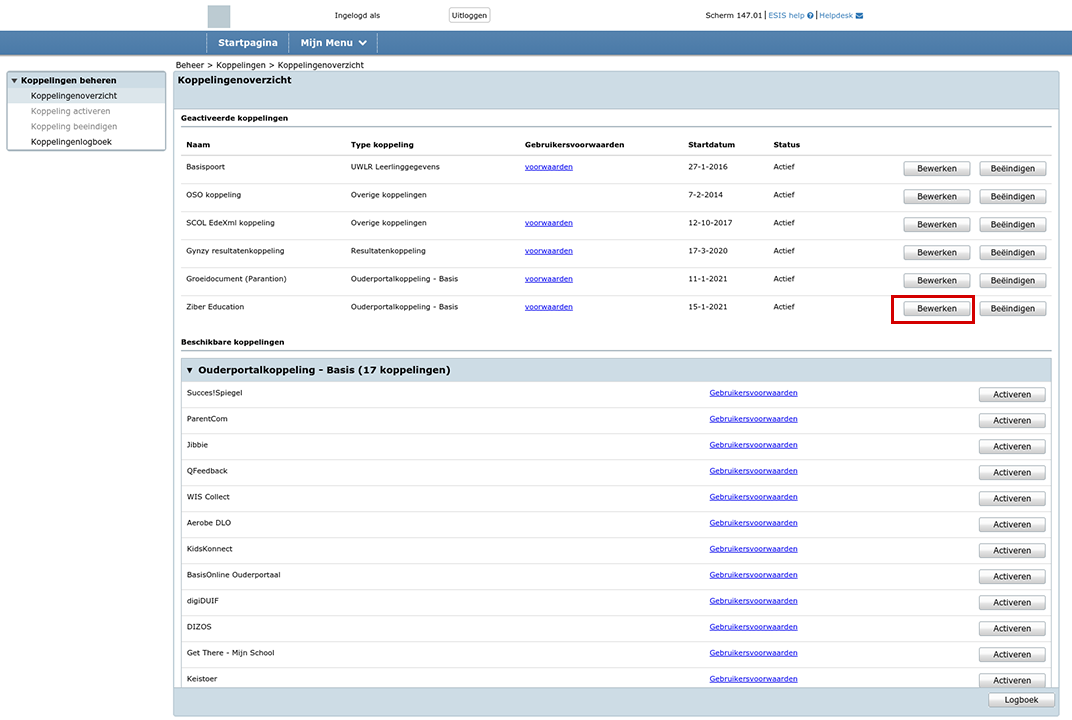Click Bewerken for Gynzy resultatenkoppeling

point(937,252)
